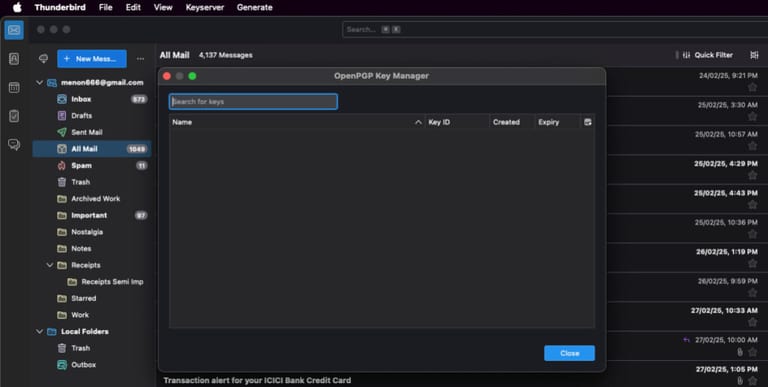The height and width of the screenshot is (387, 768).
Task: Open the View menu
Action: [163, 7]
